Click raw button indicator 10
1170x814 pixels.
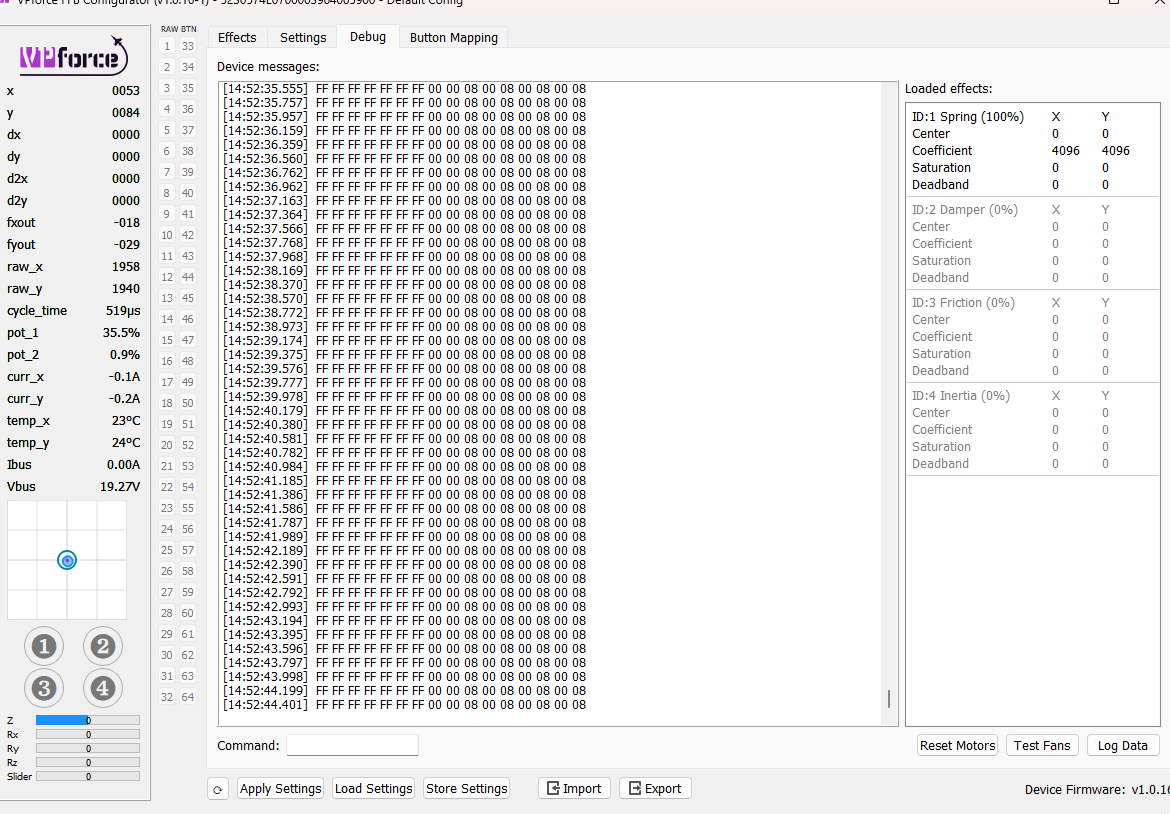[x=167, y=235]
